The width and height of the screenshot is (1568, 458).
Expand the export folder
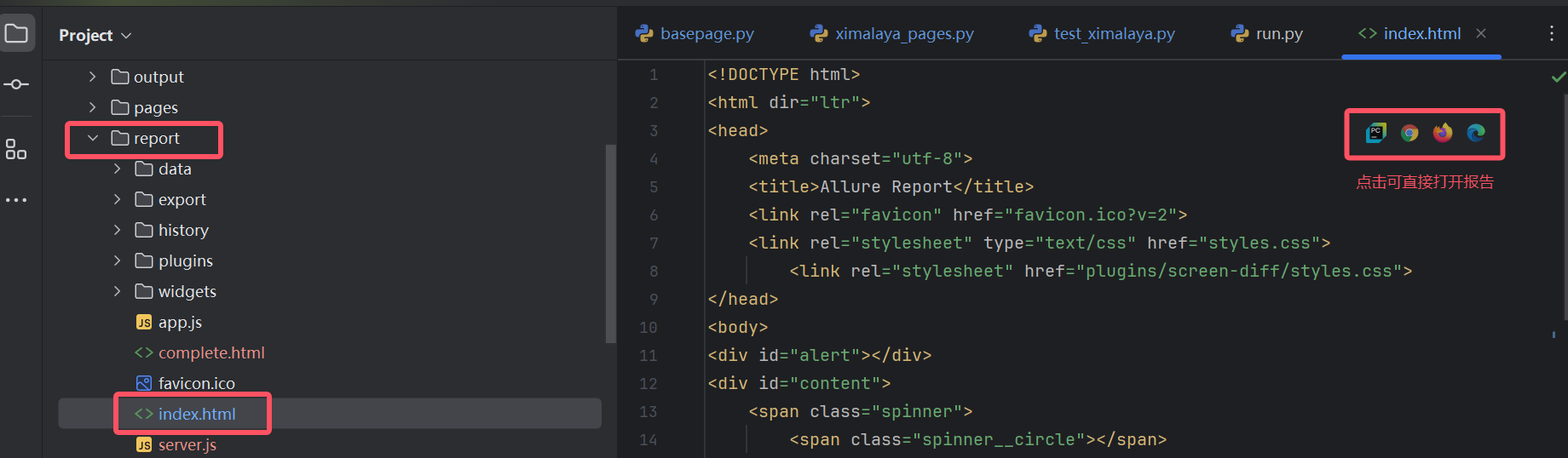point(117,199)
